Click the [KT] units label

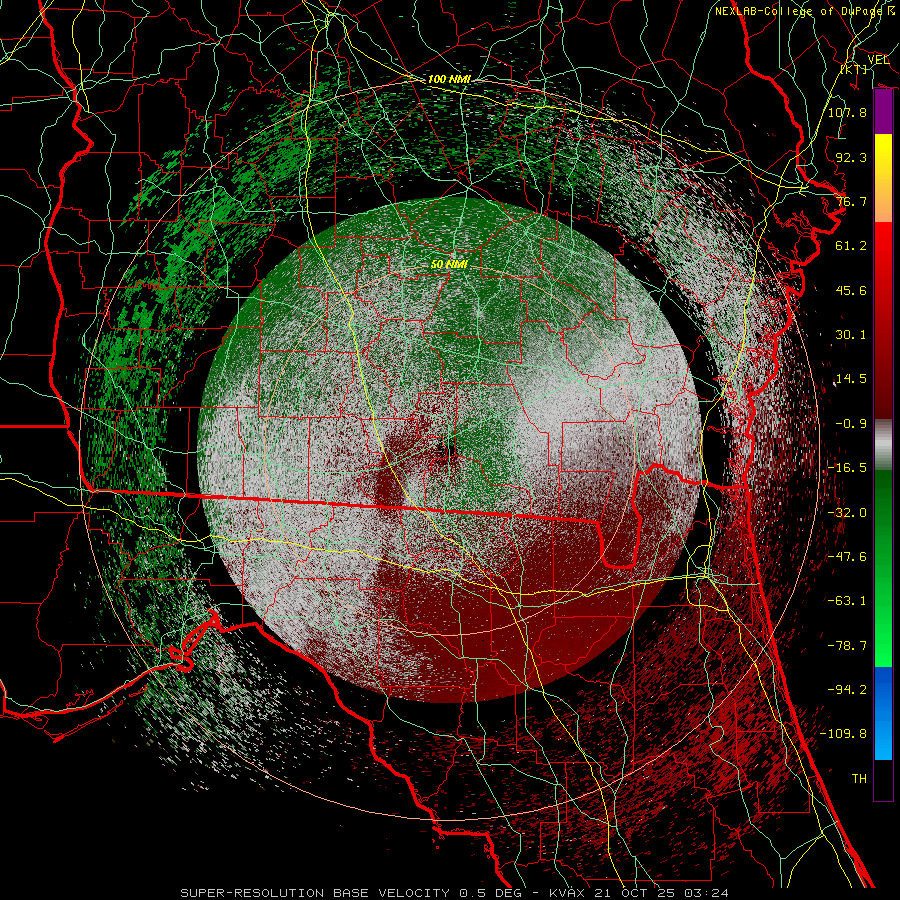854,69
